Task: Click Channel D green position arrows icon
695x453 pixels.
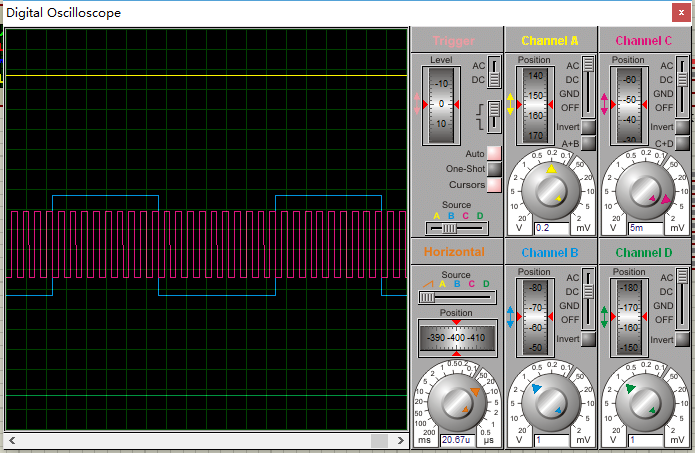Action: point(604,317)
